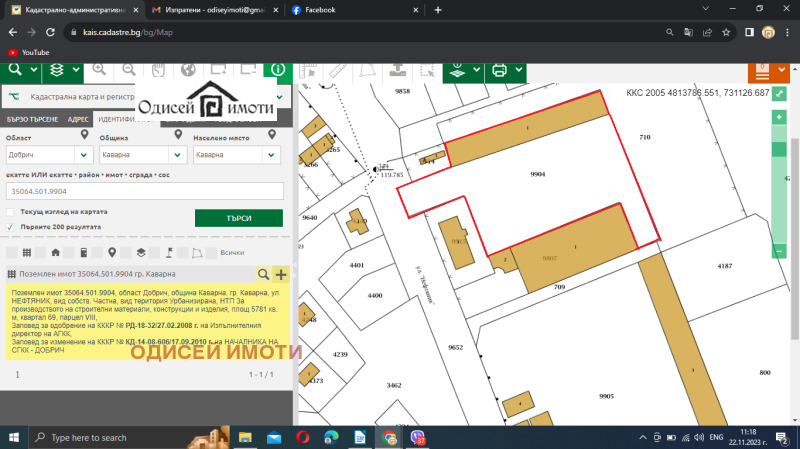Click the zoom in magnifier tool
This screenshot has height=449, width=800.
click(x=100, y=70)
